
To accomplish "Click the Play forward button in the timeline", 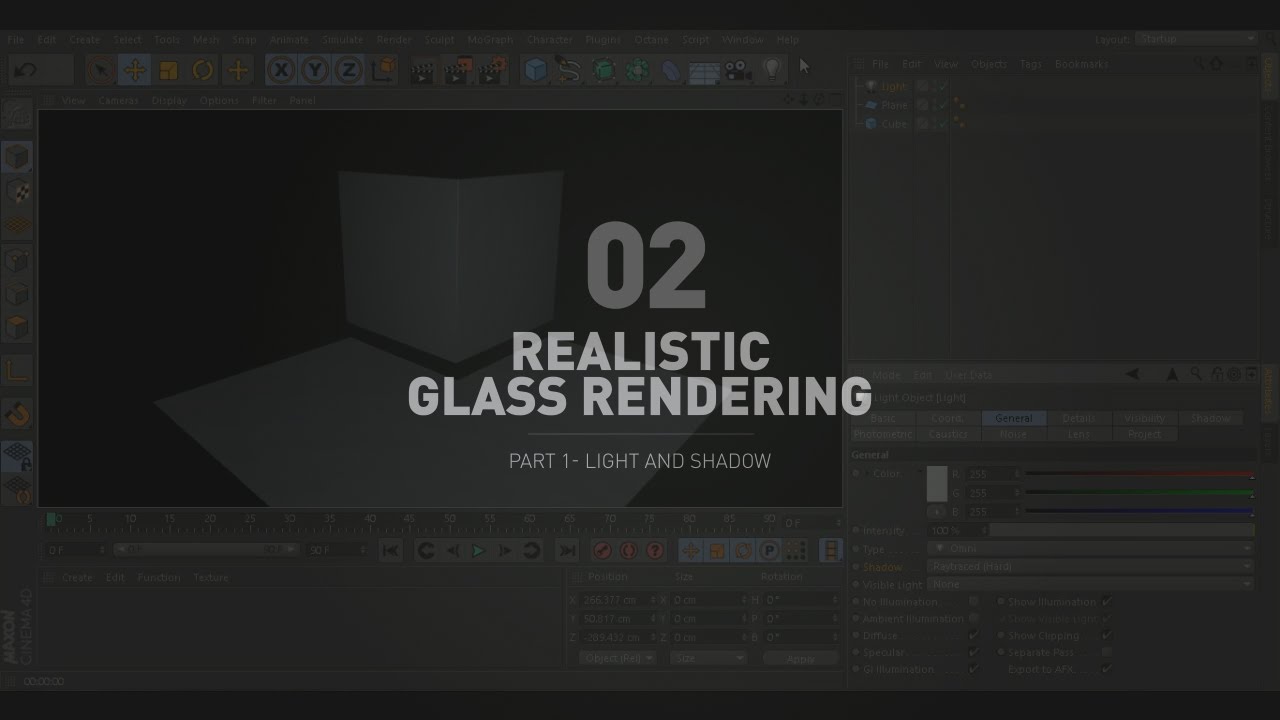I will tap(478, 550).
